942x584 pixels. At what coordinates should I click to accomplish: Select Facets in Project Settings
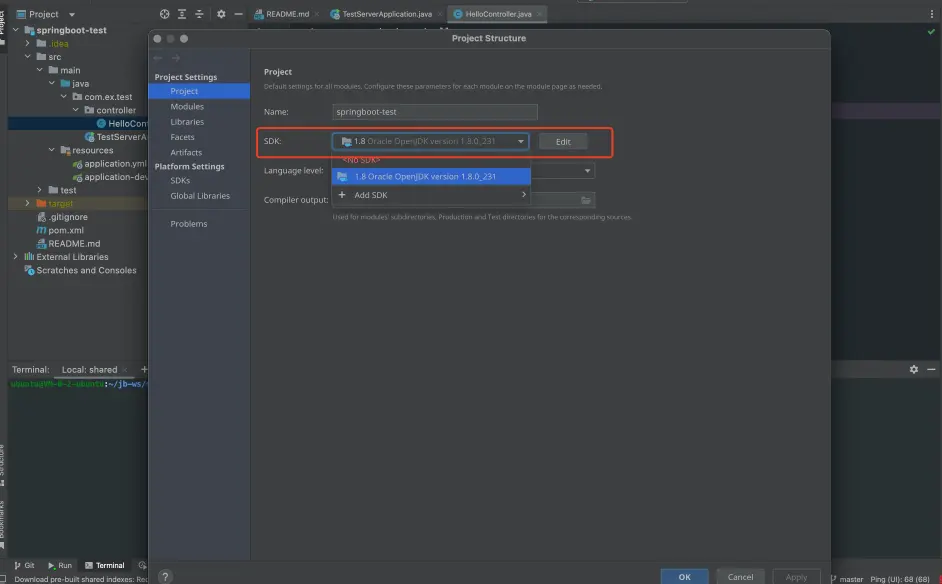[x=182, y=137]
